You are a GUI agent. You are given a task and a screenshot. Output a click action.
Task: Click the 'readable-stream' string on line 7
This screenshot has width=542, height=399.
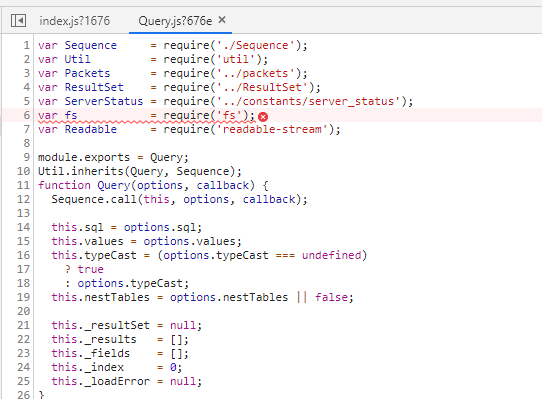point(272,129)
